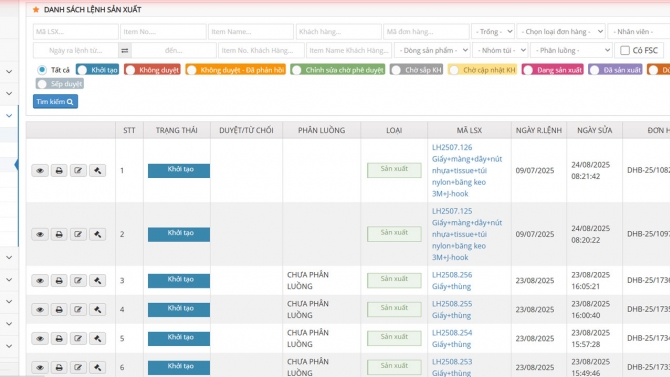This screenshot has height=377, width=670.
Task: Print production order row 4
Action: (x=59, y=309)
